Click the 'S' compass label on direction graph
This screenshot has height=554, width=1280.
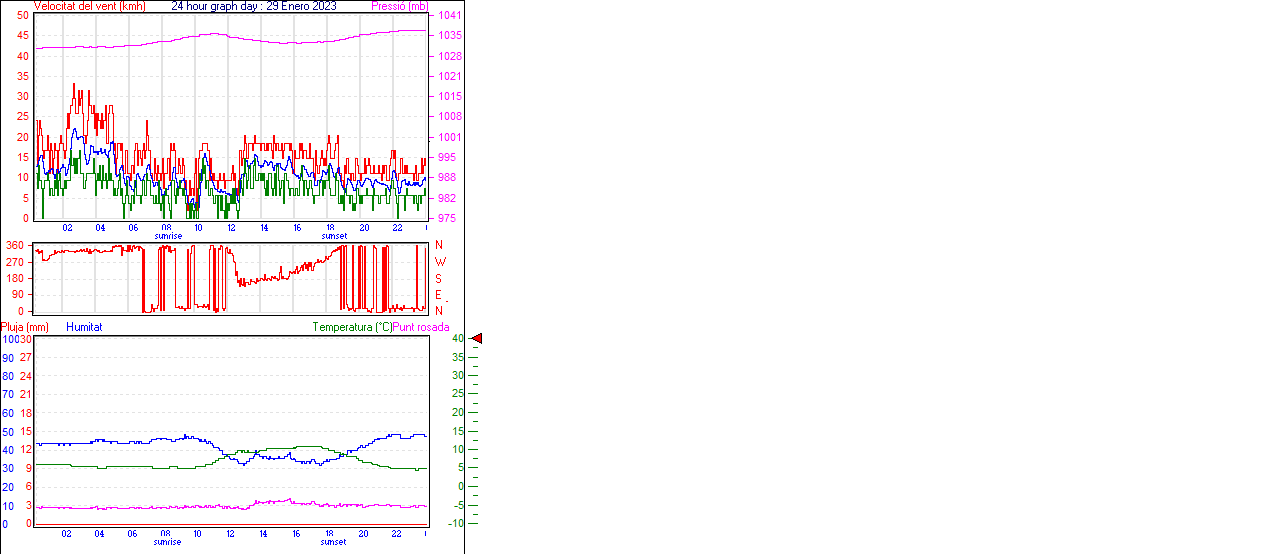click(x=438, y=278)
